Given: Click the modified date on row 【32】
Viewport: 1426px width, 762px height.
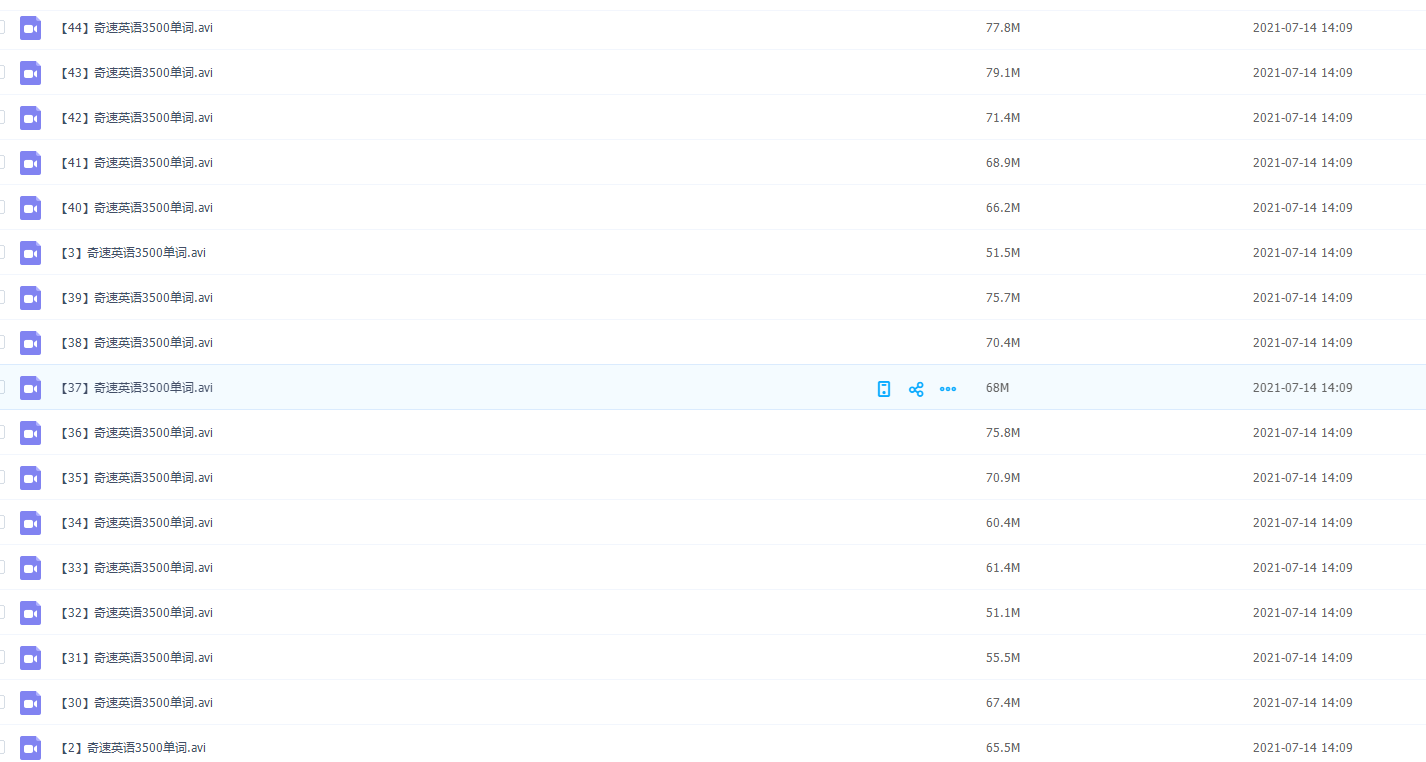Looking at the screenshot, I should coord(1302,613).
